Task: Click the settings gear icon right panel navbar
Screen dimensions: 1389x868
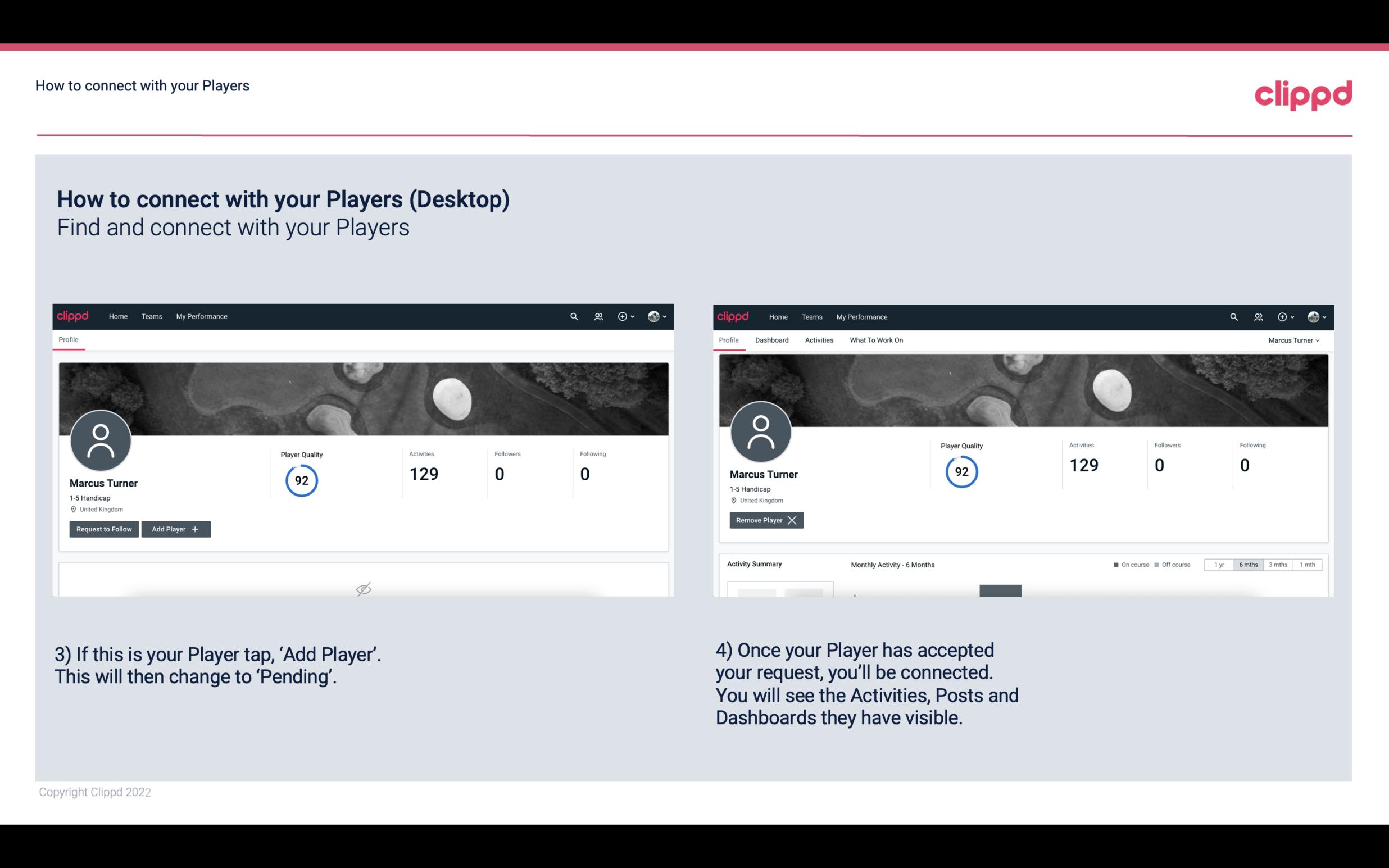Action: [1283, 317]
